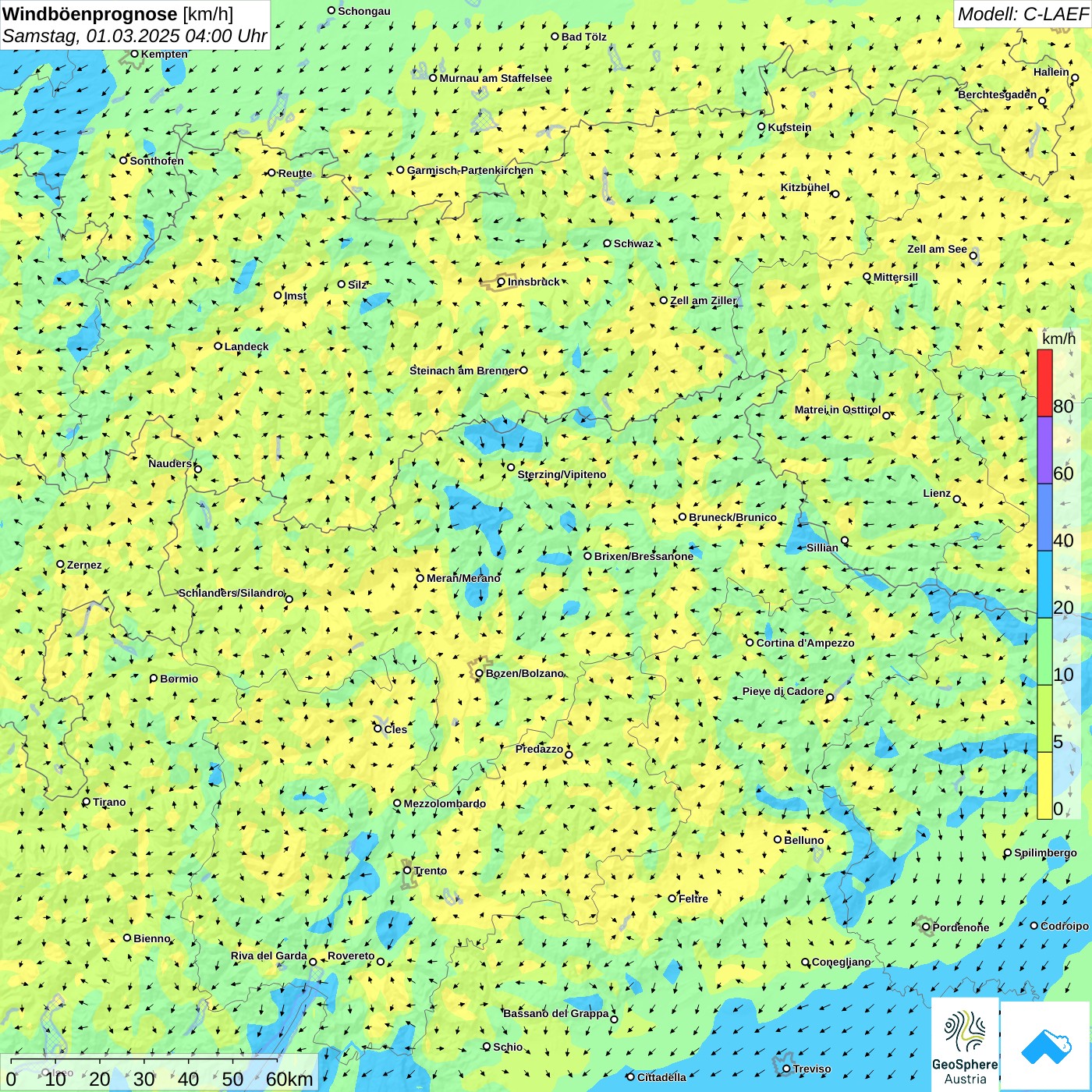The width and height of the screenshot is (1092, 1092).
Task: Click the Belluno city marker
Action: click(778, 839)
